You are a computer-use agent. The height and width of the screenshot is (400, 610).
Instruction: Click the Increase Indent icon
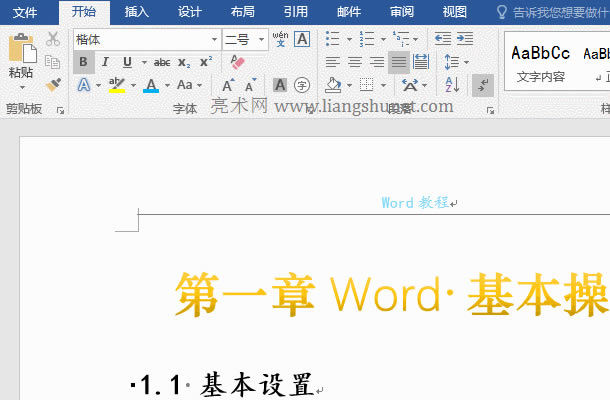[x=467, y=39]
